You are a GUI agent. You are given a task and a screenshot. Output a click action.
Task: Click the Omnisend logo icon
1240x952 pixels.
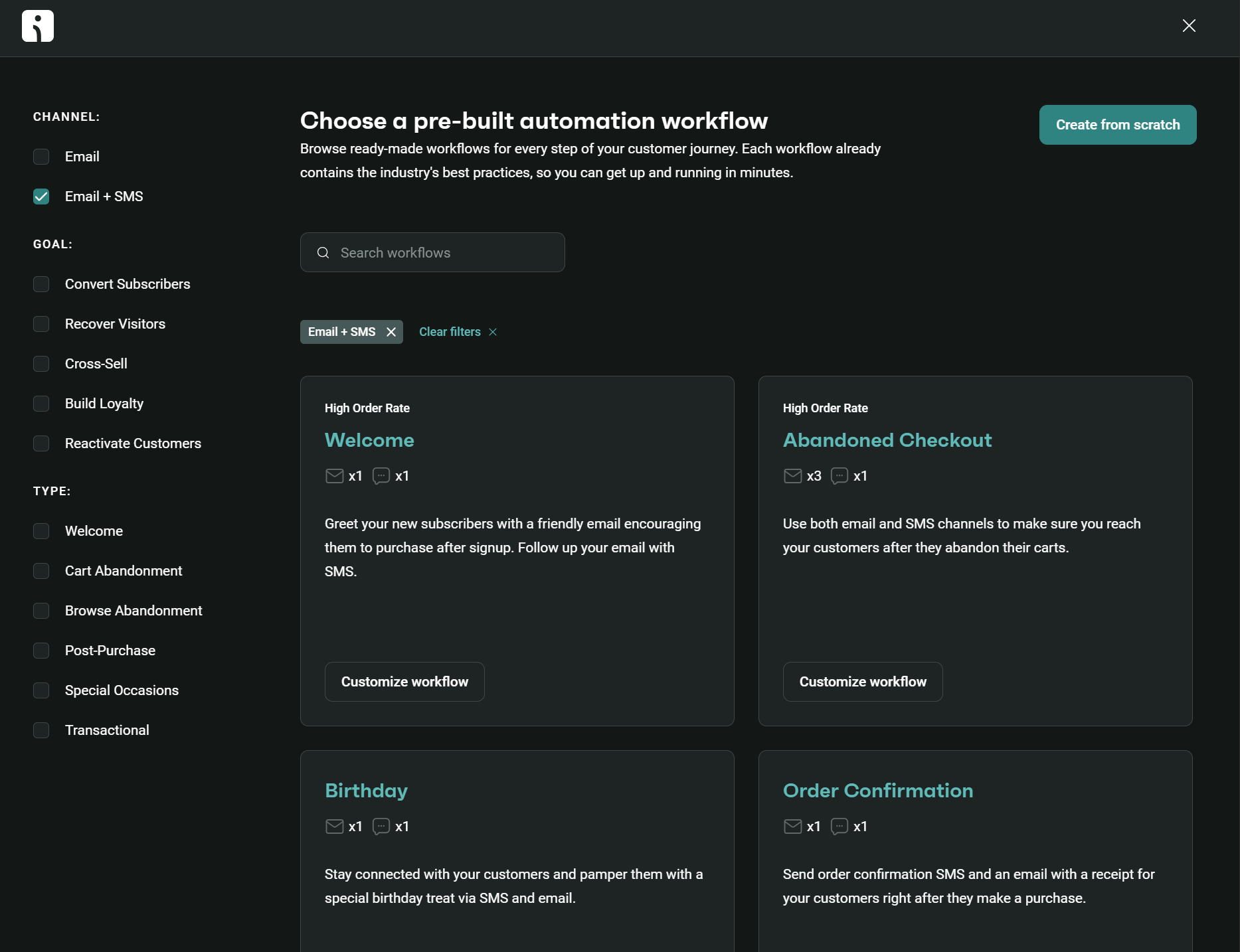(38, 26)
